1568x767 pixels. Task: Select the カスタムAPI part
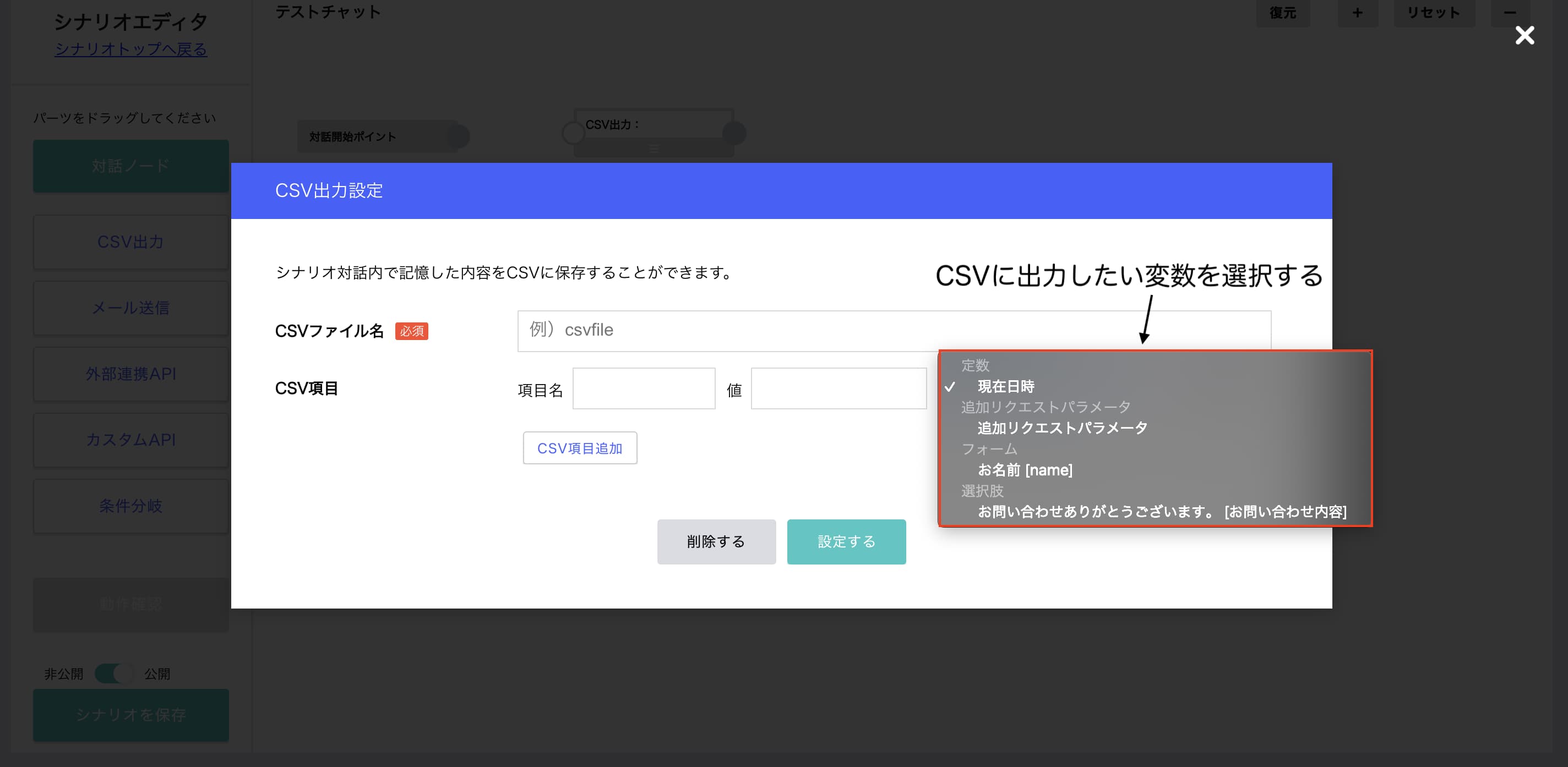point(131,440)
